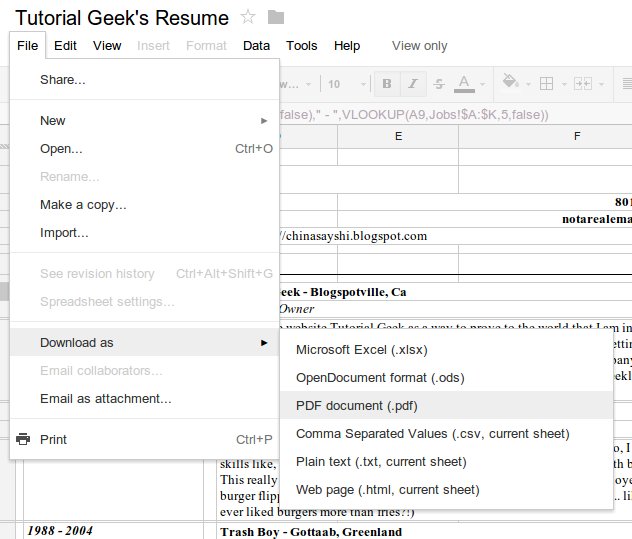Open the Edit menu
The height and width of the screenshot is (539, 632).
(x=65, y=46)
